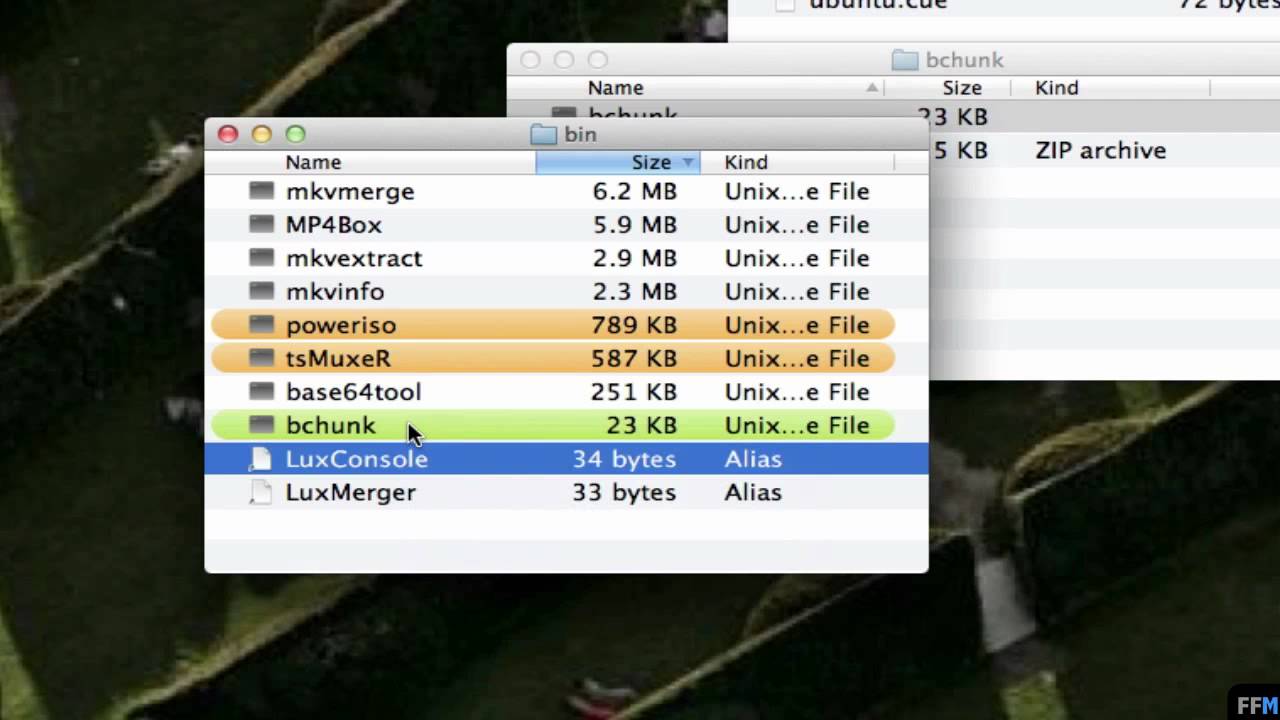Click the ZIP archive kind in bchunk window
This screenshot has width=1280, height=720.
[x=1101, y=150]
